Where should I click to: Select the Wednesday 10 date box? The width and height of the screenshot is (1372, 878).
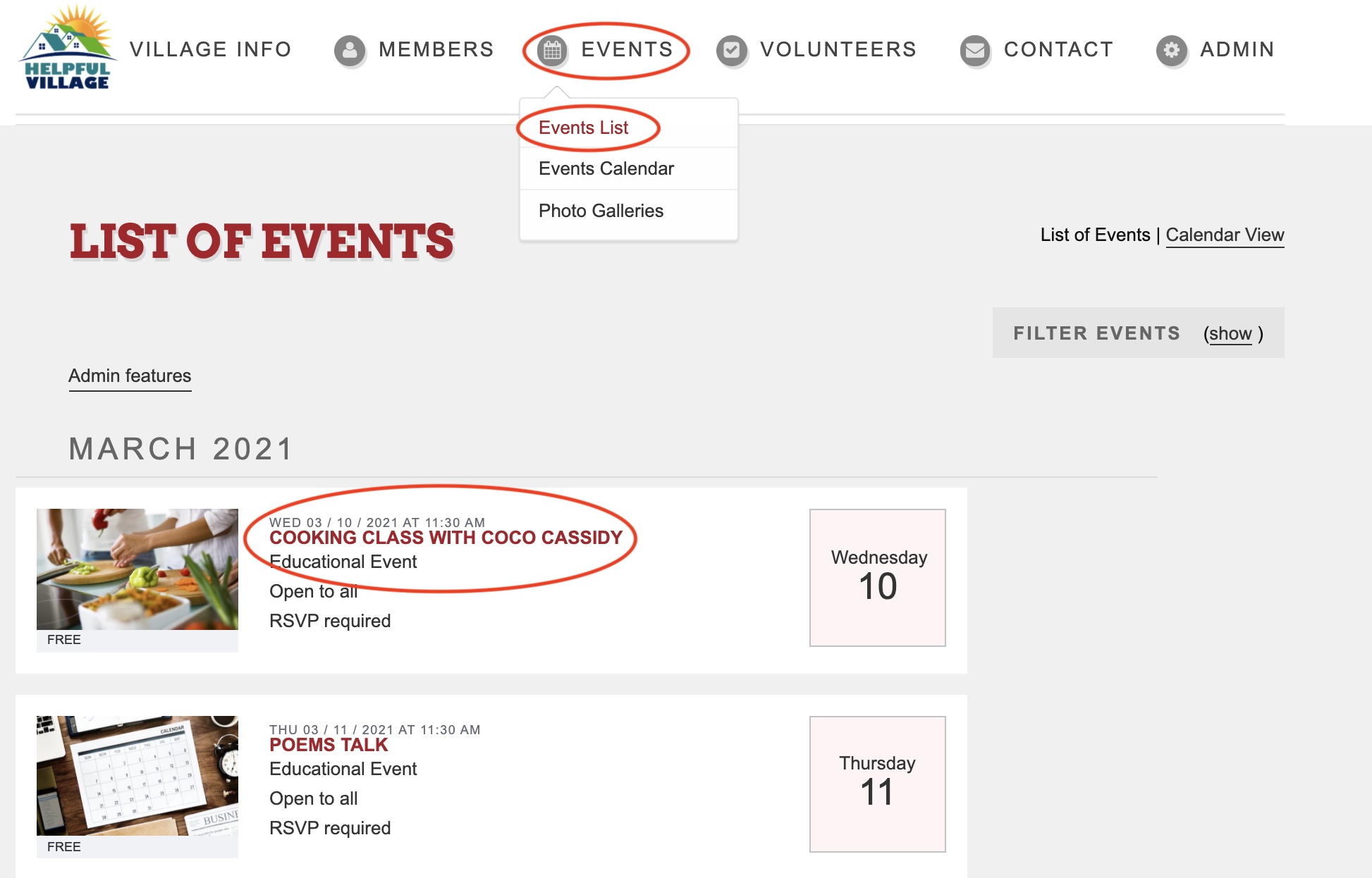point(878,578)
